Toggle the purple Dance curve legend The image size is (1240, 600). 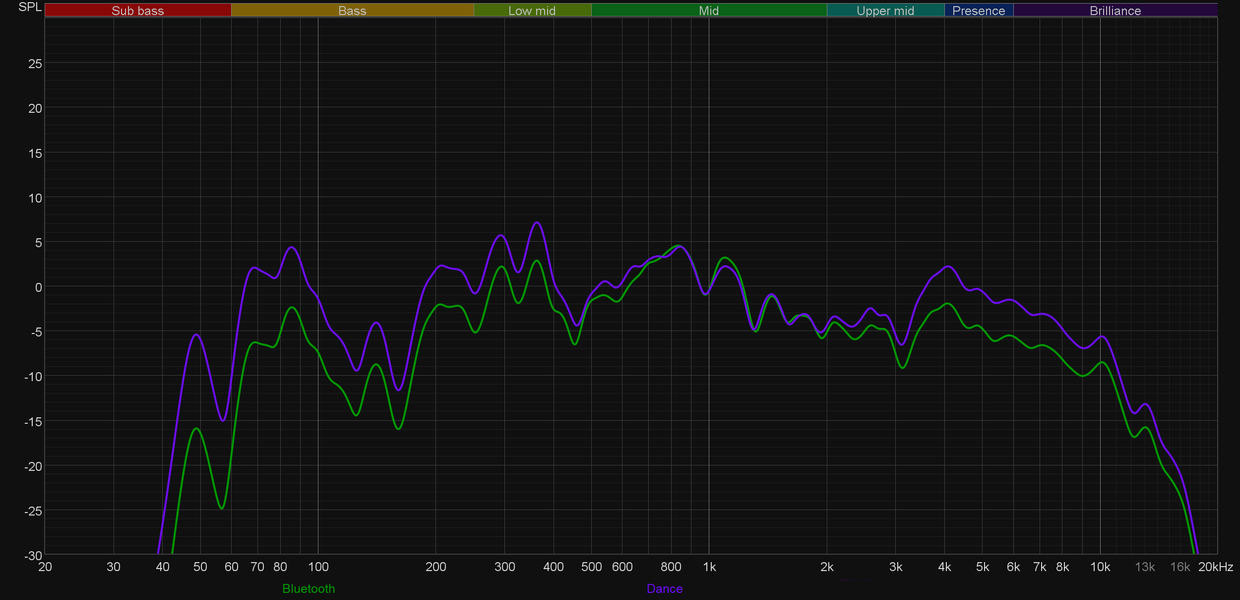665,589
